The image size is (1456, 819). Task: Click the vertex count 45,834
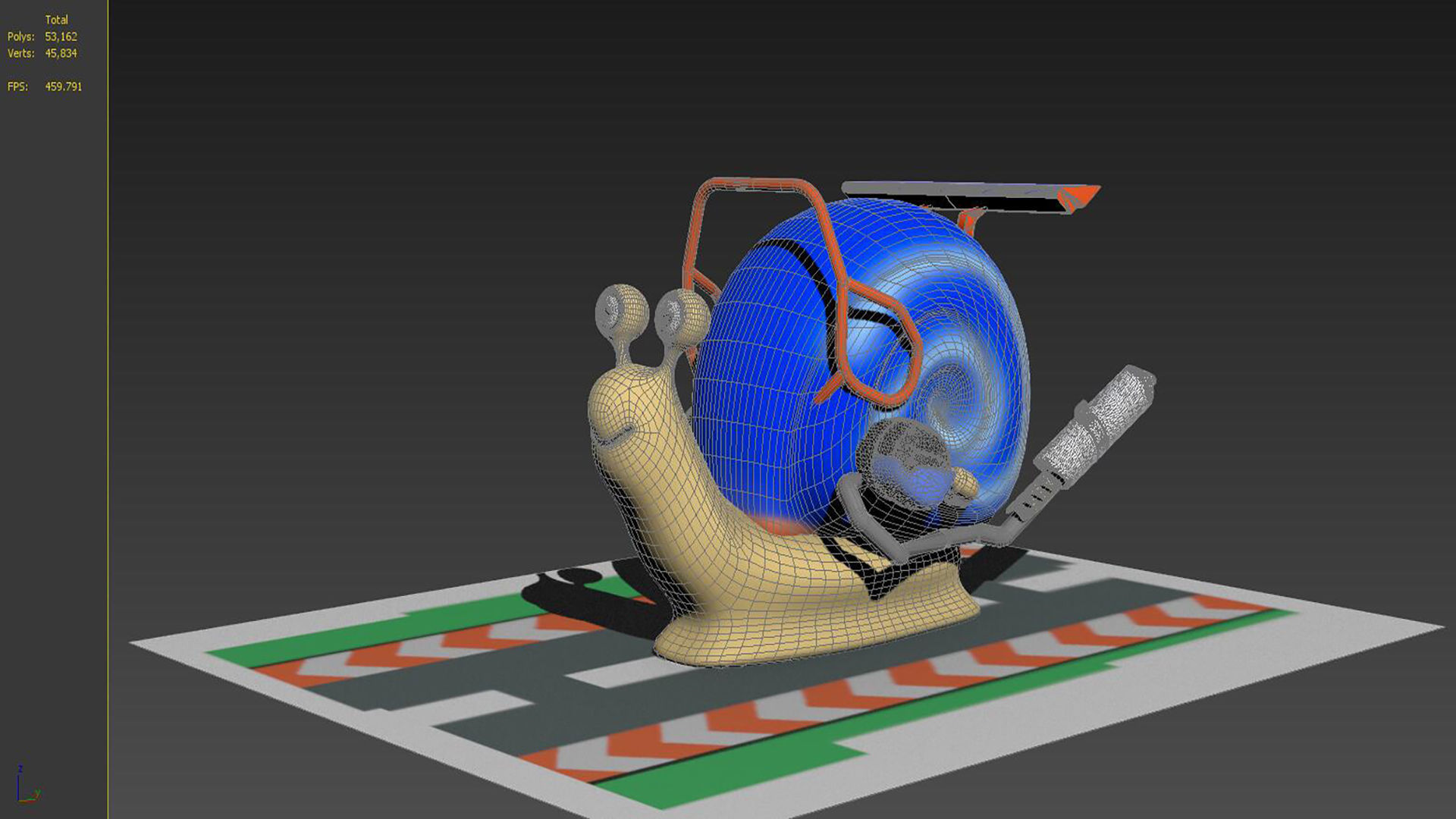[61, 53]
